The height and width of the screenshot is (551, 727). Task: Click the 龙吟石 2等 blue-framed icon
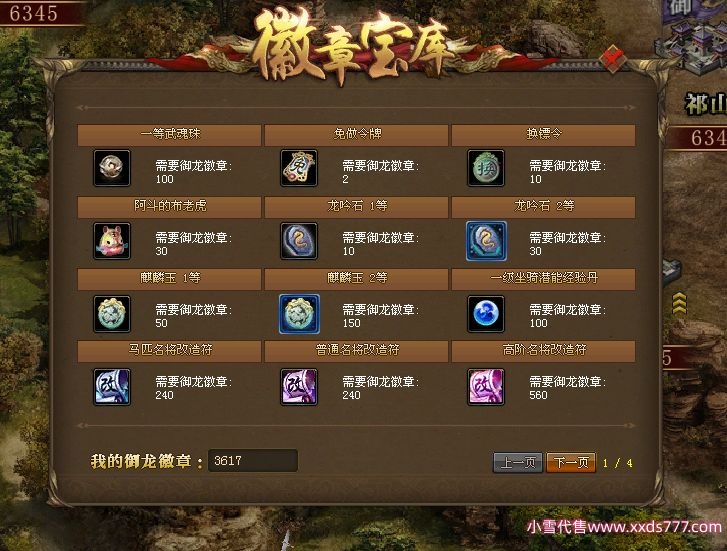pyautogui.click(x=486, y=241)
